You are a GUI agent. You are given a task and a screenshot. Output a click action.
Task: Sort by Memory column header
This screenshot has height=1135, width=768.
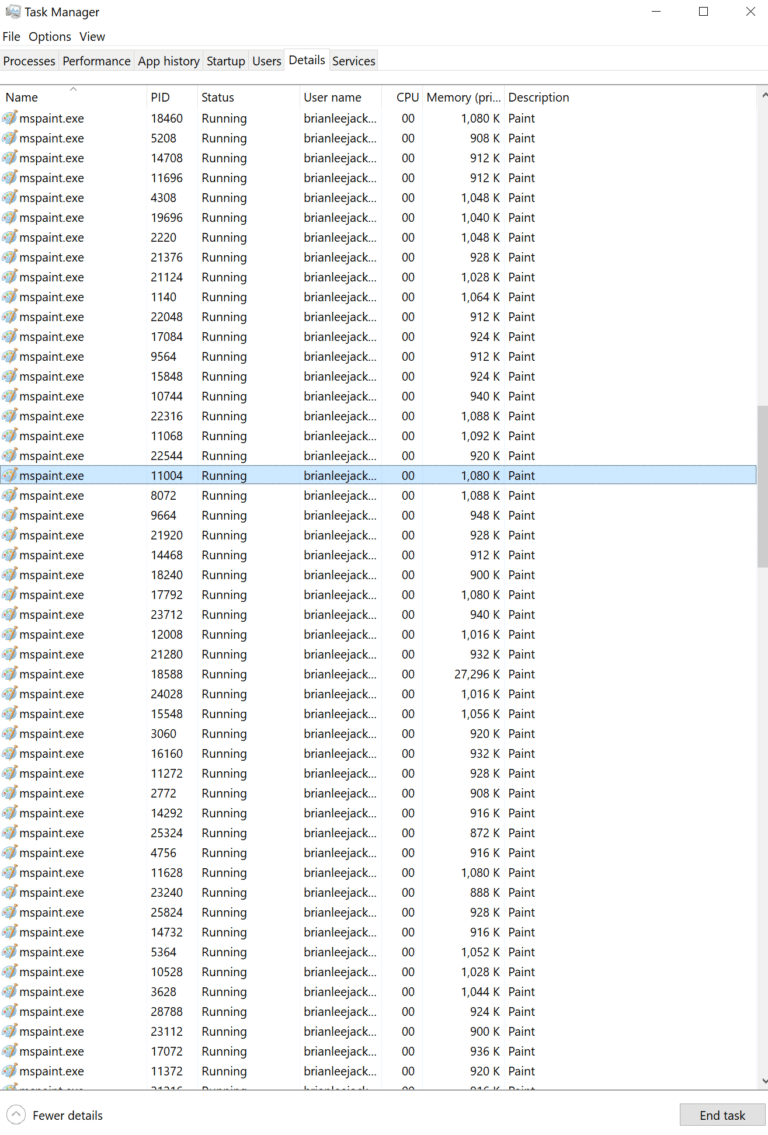coord(463,98)
